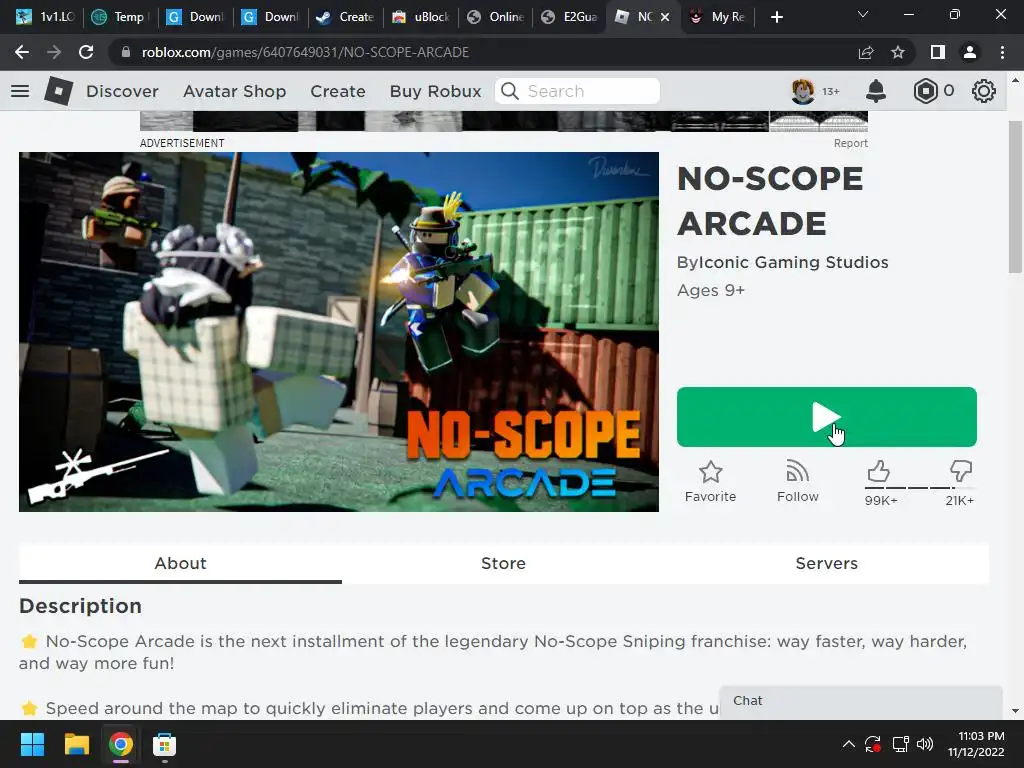Expand the tab search dropdown arrow
This screenshot has height=768, width=1024.
coord(863,14)
